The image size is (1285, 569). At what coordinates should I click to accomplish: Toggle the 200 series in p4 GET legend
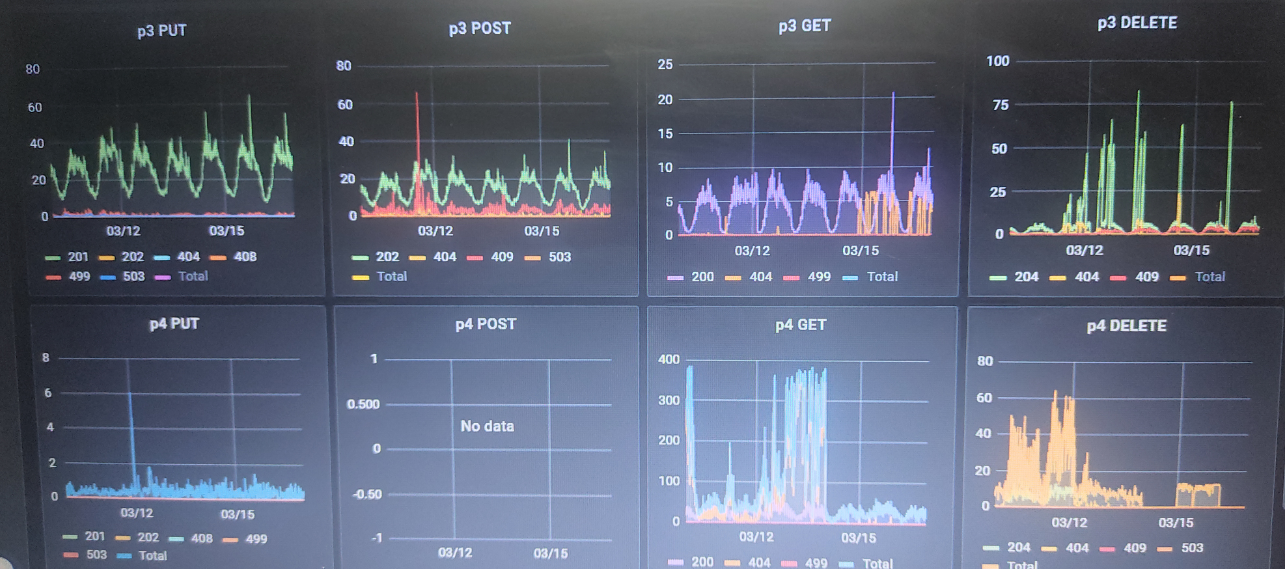pos(692,562)
